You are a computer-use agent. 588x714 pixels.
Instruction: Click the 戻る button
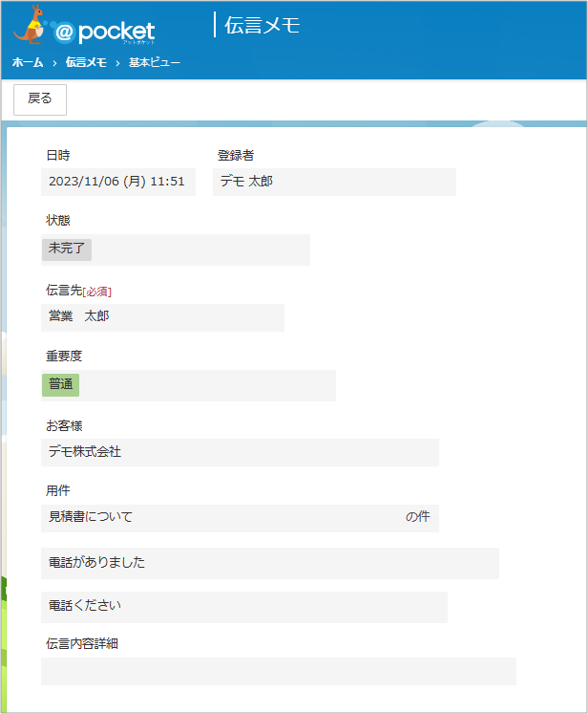[x=40, y=99]
